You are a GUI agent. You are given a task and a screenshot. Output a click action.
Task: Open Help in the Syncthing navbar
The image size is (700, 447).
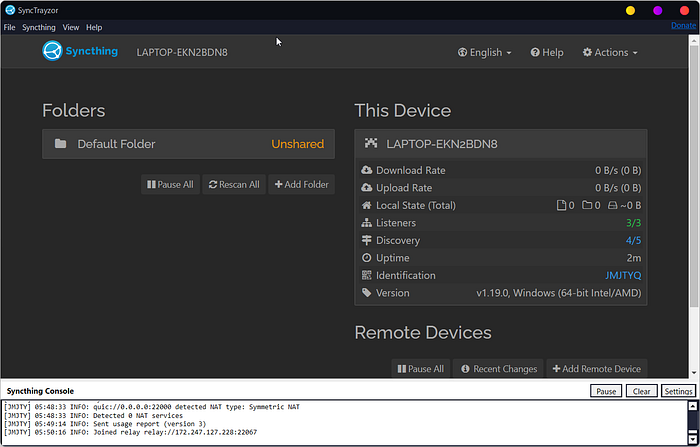click(x=547, y=53)
